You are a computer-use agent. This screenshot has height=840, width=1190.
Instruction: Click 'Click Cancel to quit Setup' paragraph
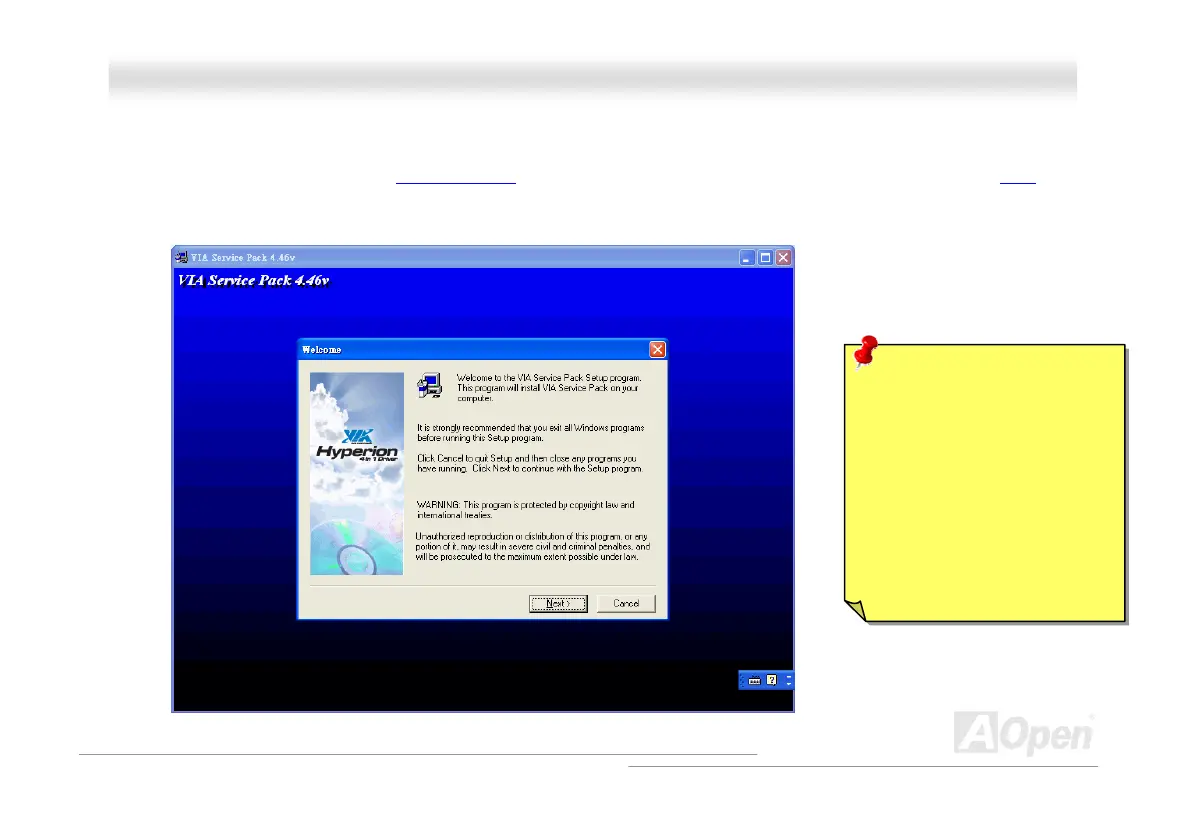[x=530, y=464]
